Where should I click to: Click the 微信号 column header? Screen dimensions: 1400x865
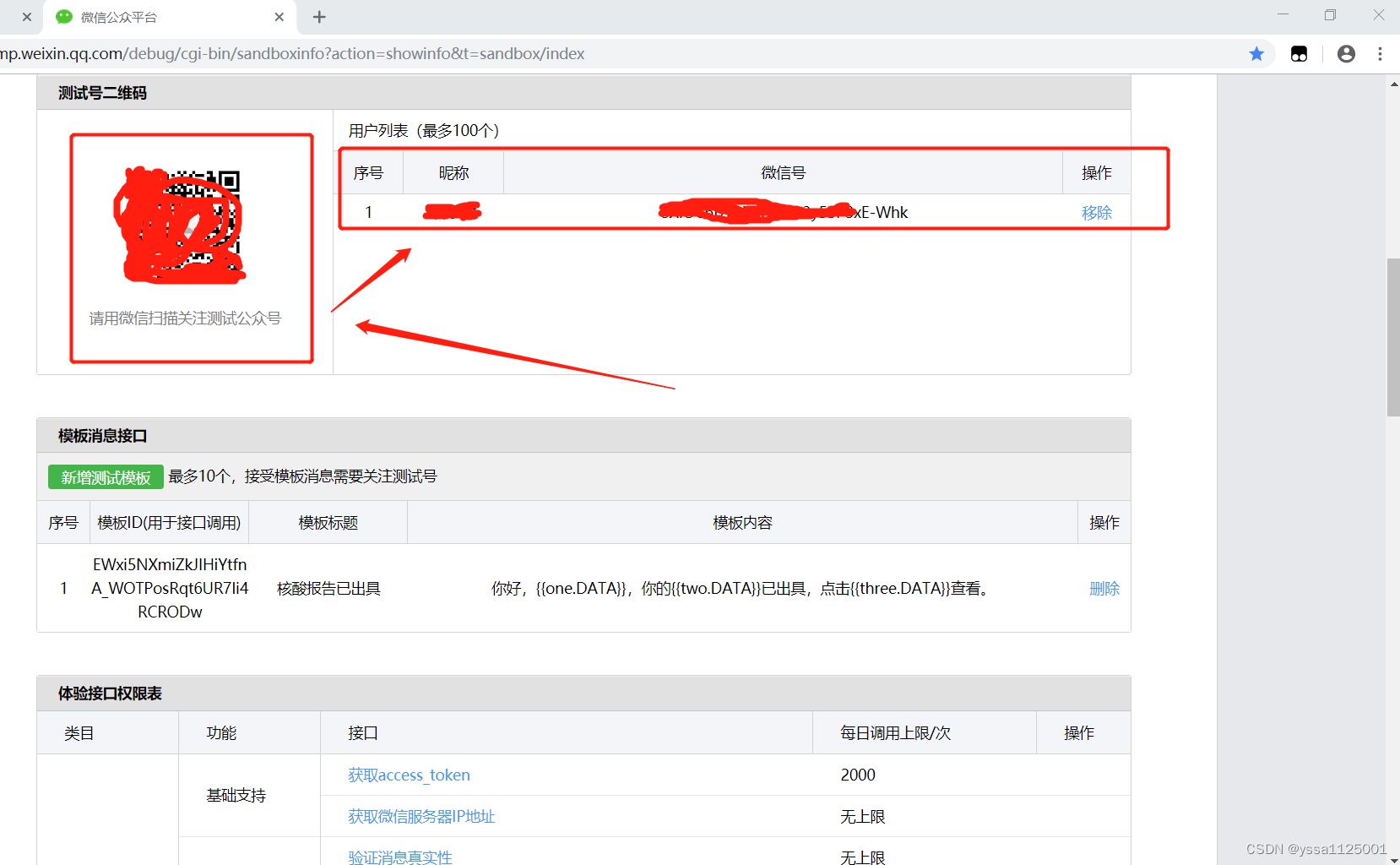pos(783,173)
